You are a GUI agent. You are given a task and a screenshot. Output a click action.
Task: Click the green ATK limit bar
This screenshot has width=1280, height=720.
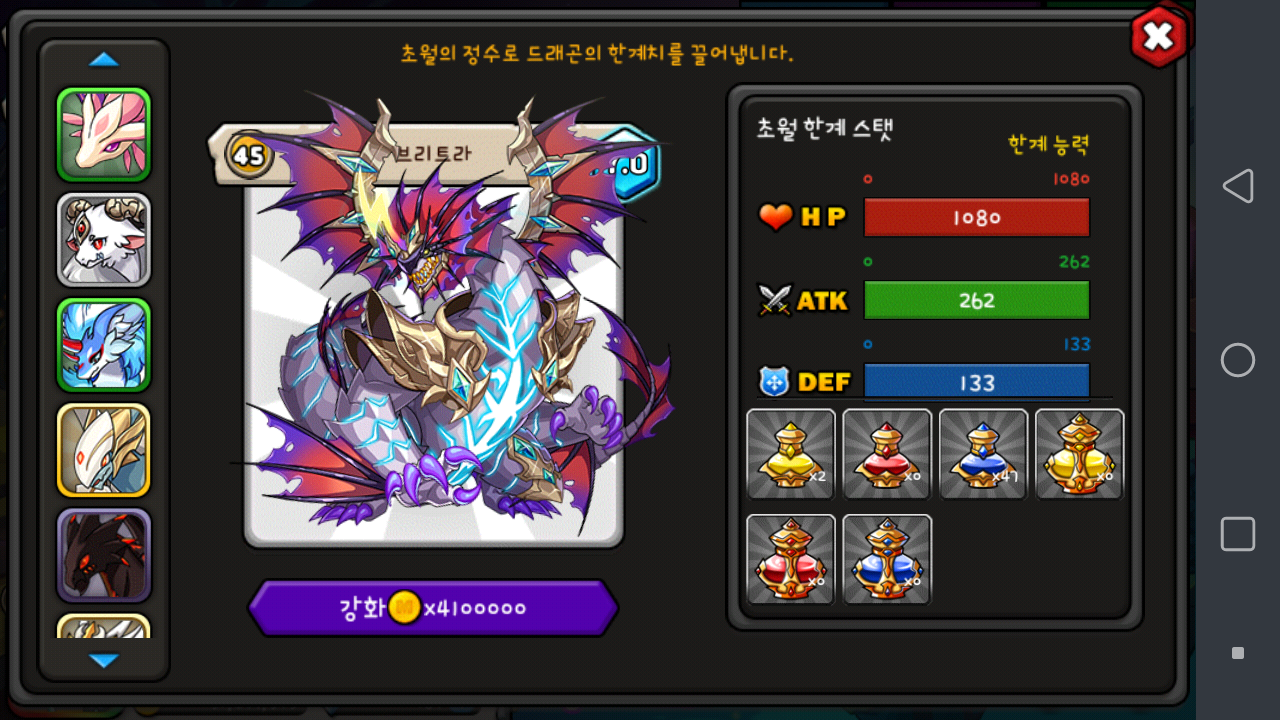coord(977,300)
